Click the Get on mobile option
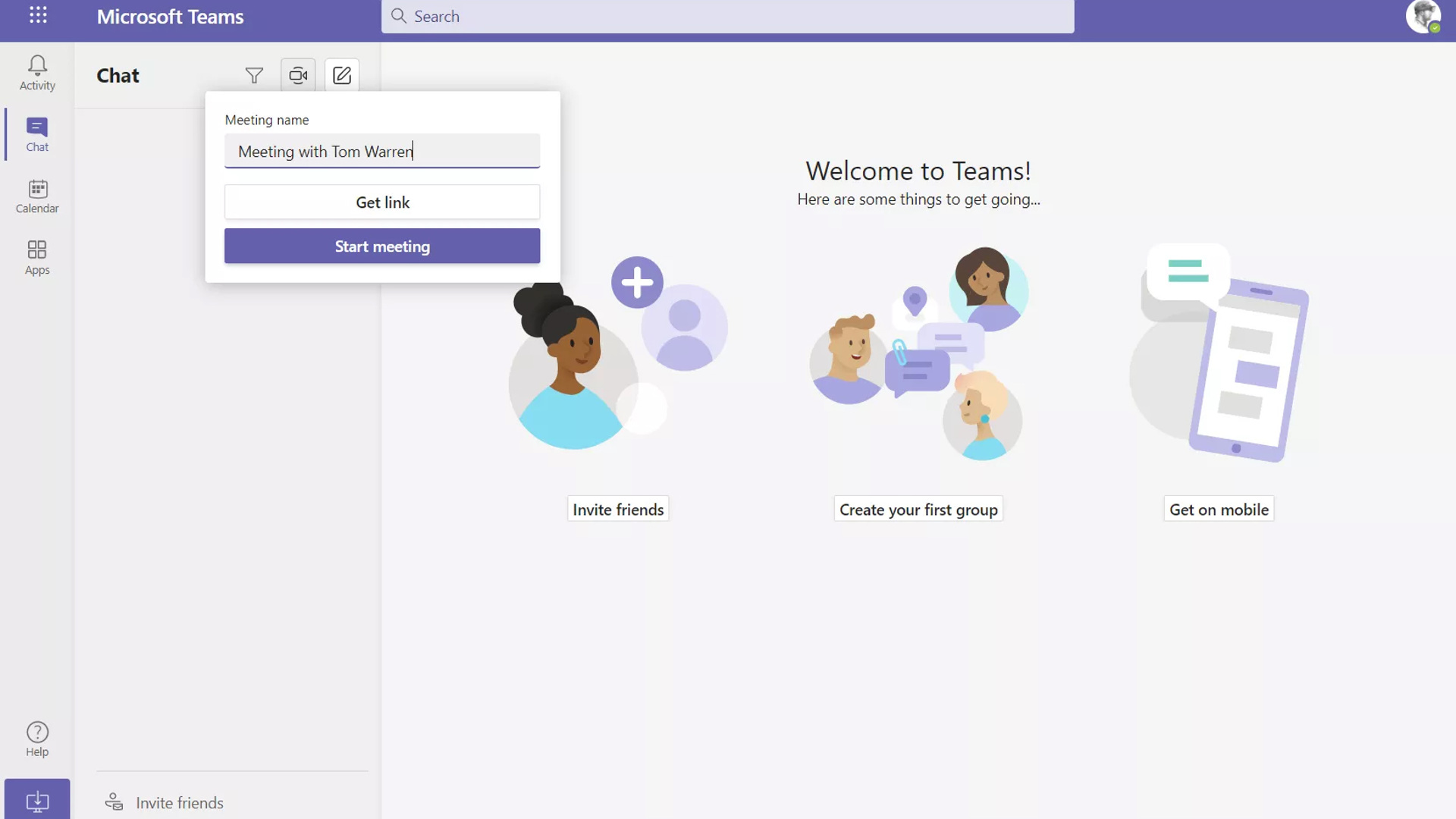Screen dimensions: 1456x819 [1219, 509]
